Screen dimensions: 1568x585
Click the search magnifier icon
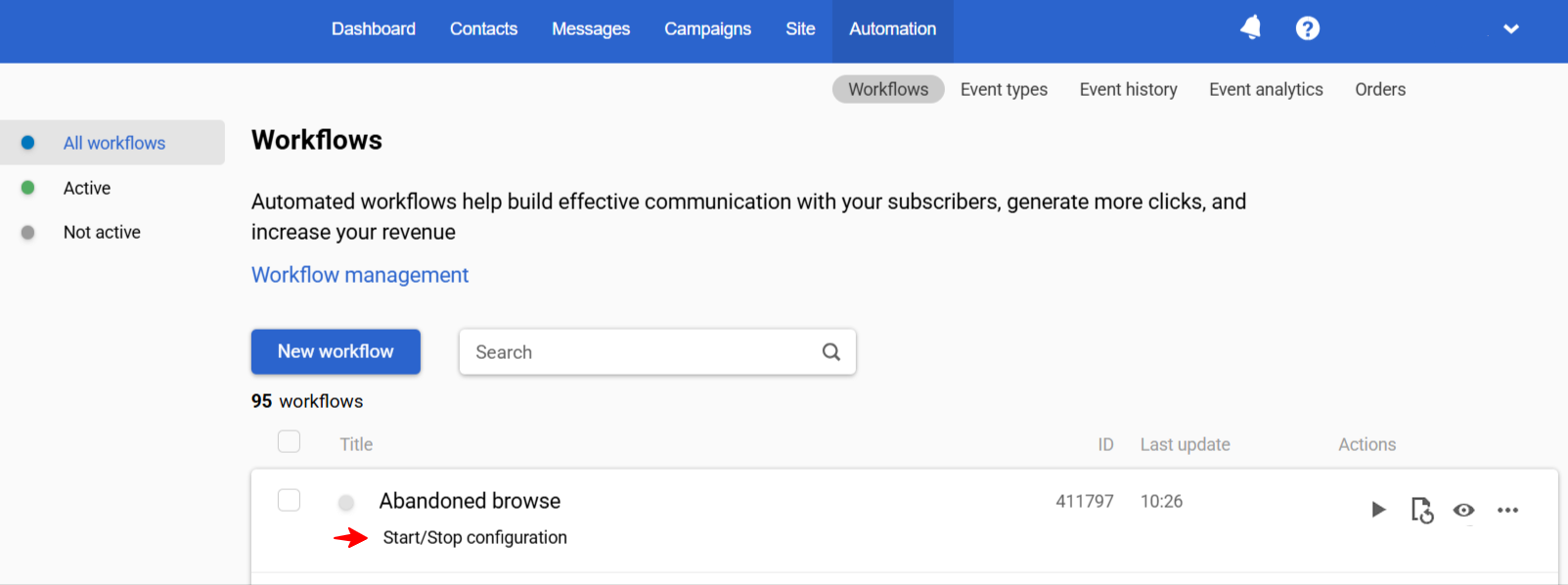(831, 352)
